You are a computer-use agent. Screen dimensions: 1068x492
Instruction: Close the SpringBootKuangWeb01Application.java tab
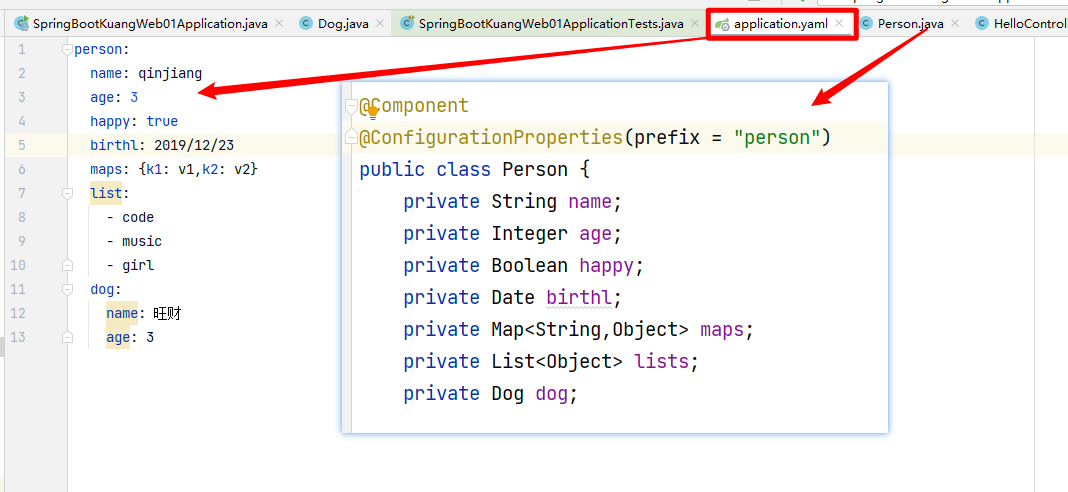click(x=279, y=24)
